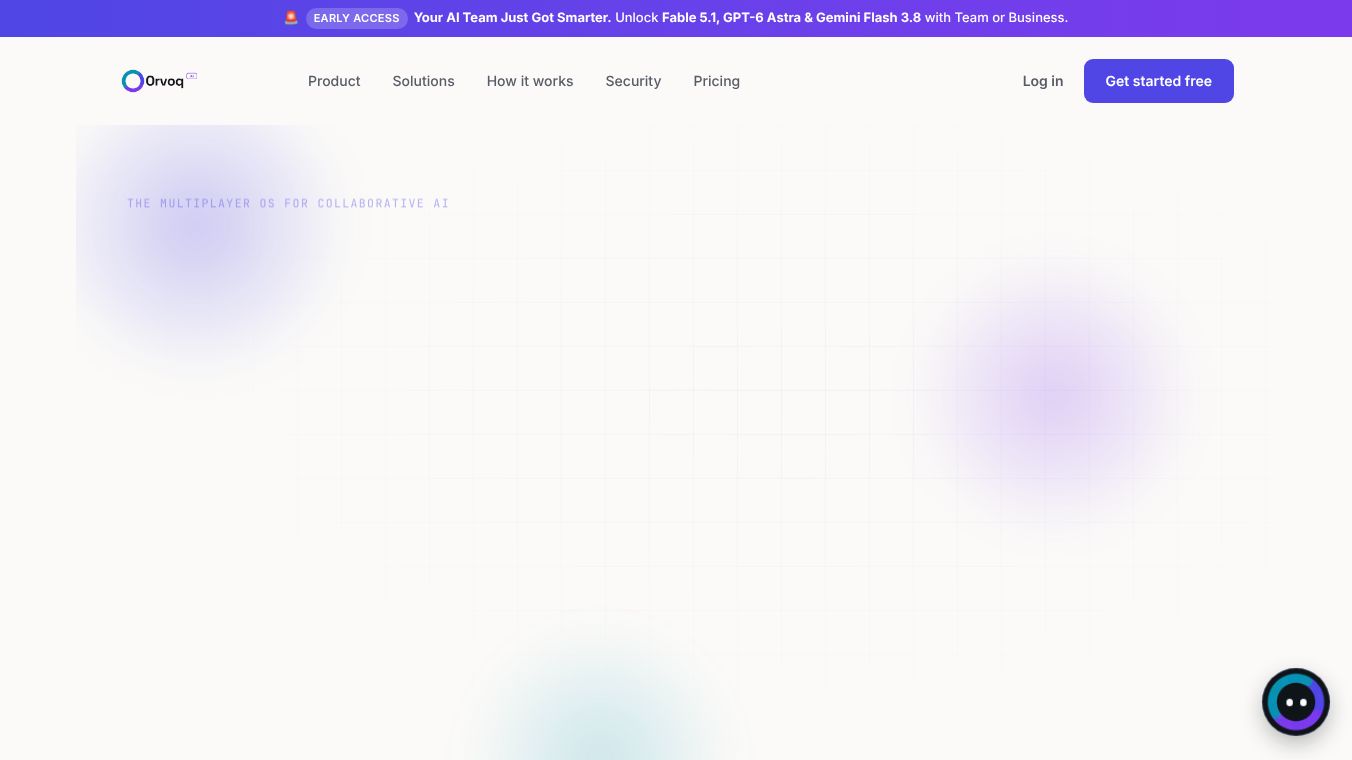Click the small badge beside Orvoq wordmark

coord(192,76)
